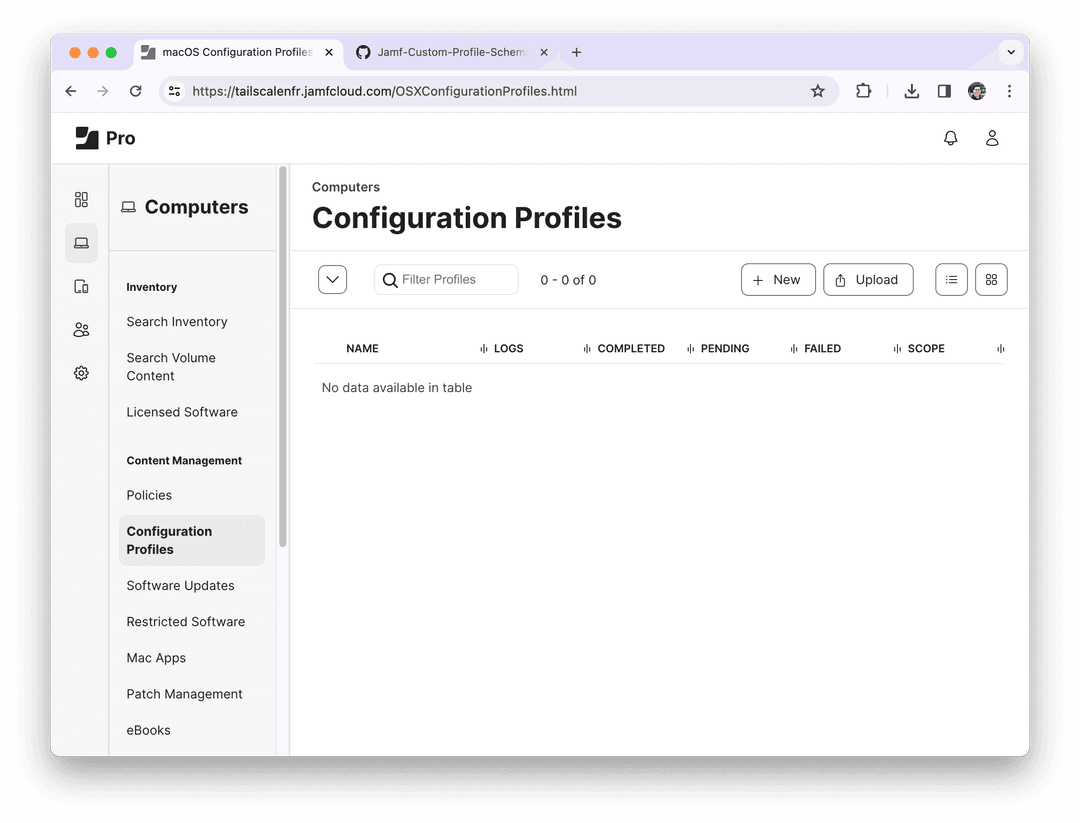Open Jamf Pro Settings gear icon
This screenshot has height=823, width=1080.
(x=81, y=372)
